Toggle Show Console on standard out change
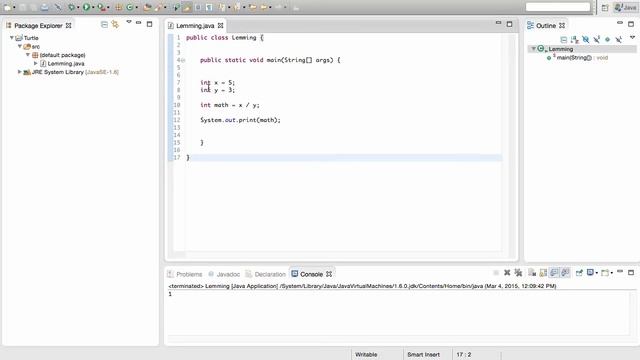This screenshot has width=640, height=360. (554, 273)
